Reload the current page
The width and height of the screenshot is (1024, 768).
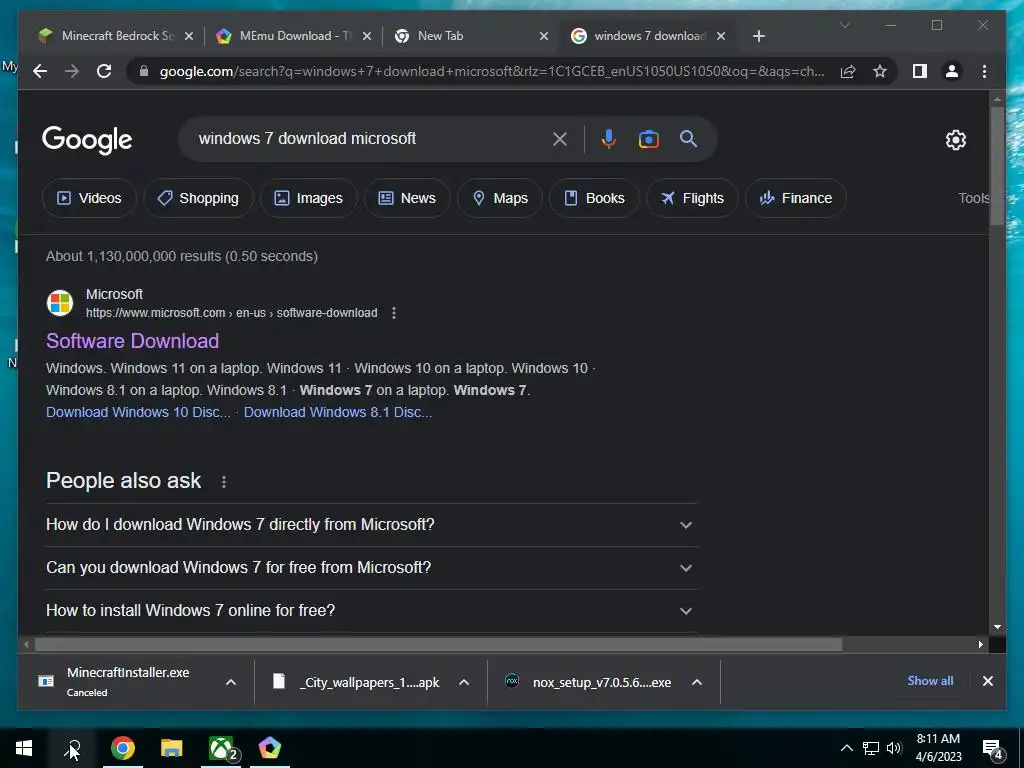click(104, 71)
